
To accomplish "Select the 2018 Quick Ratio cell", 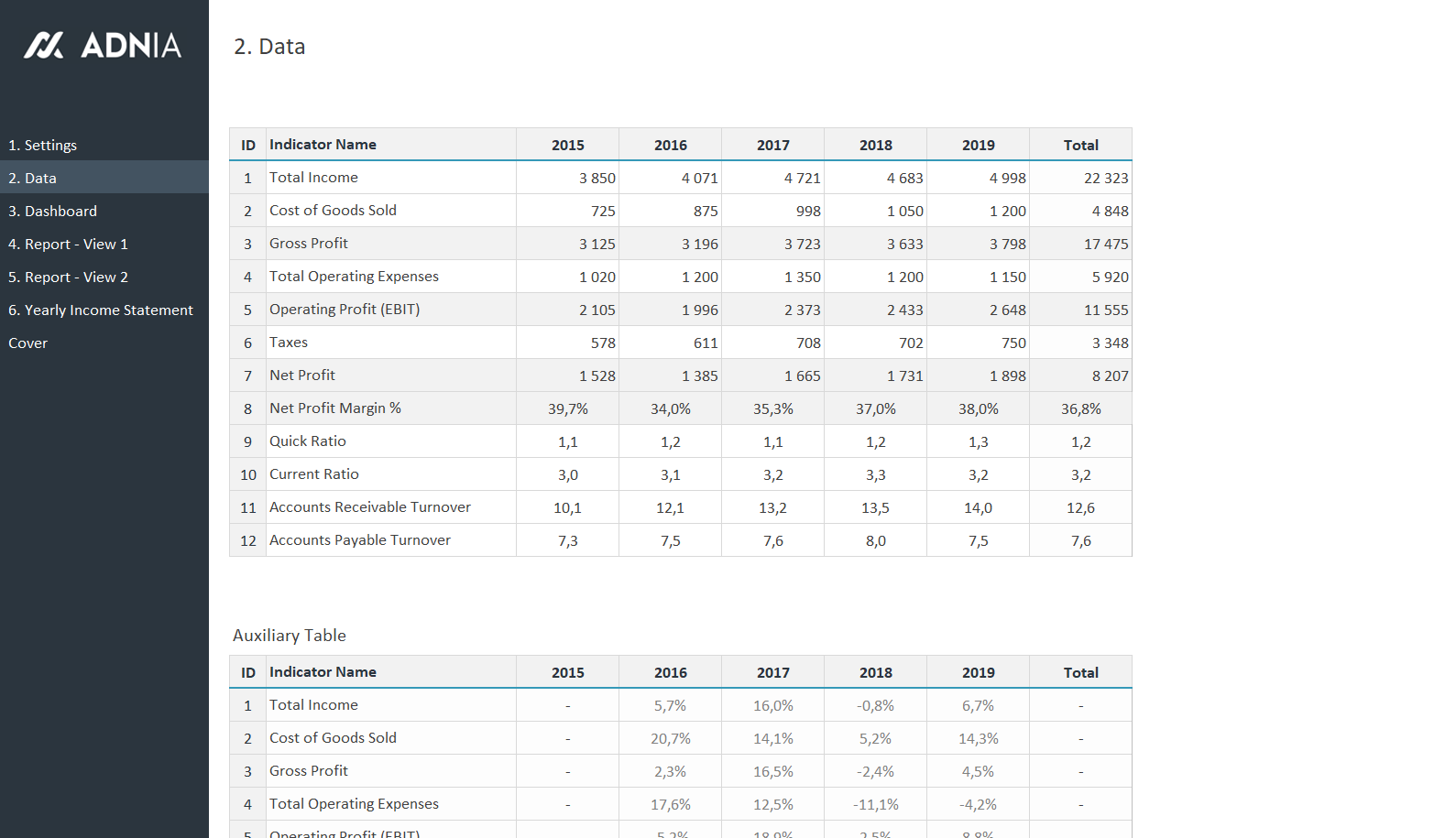I will [875, 441].
